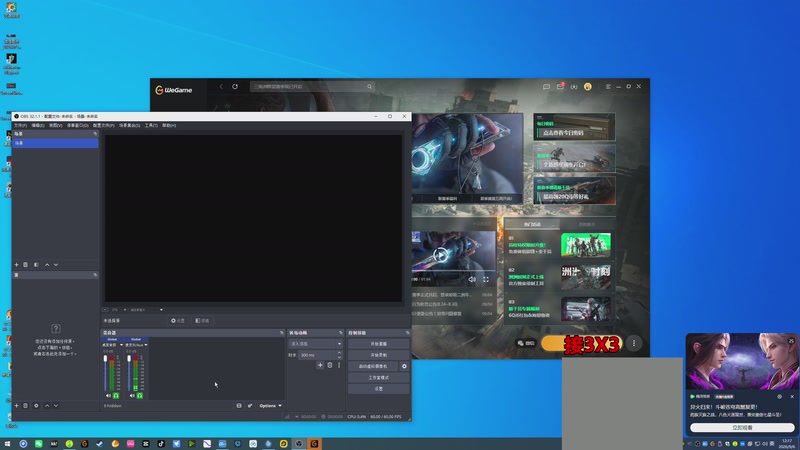Open source properties gear in Sources panel
800x450 pixels.
click(x=36, y=406)
